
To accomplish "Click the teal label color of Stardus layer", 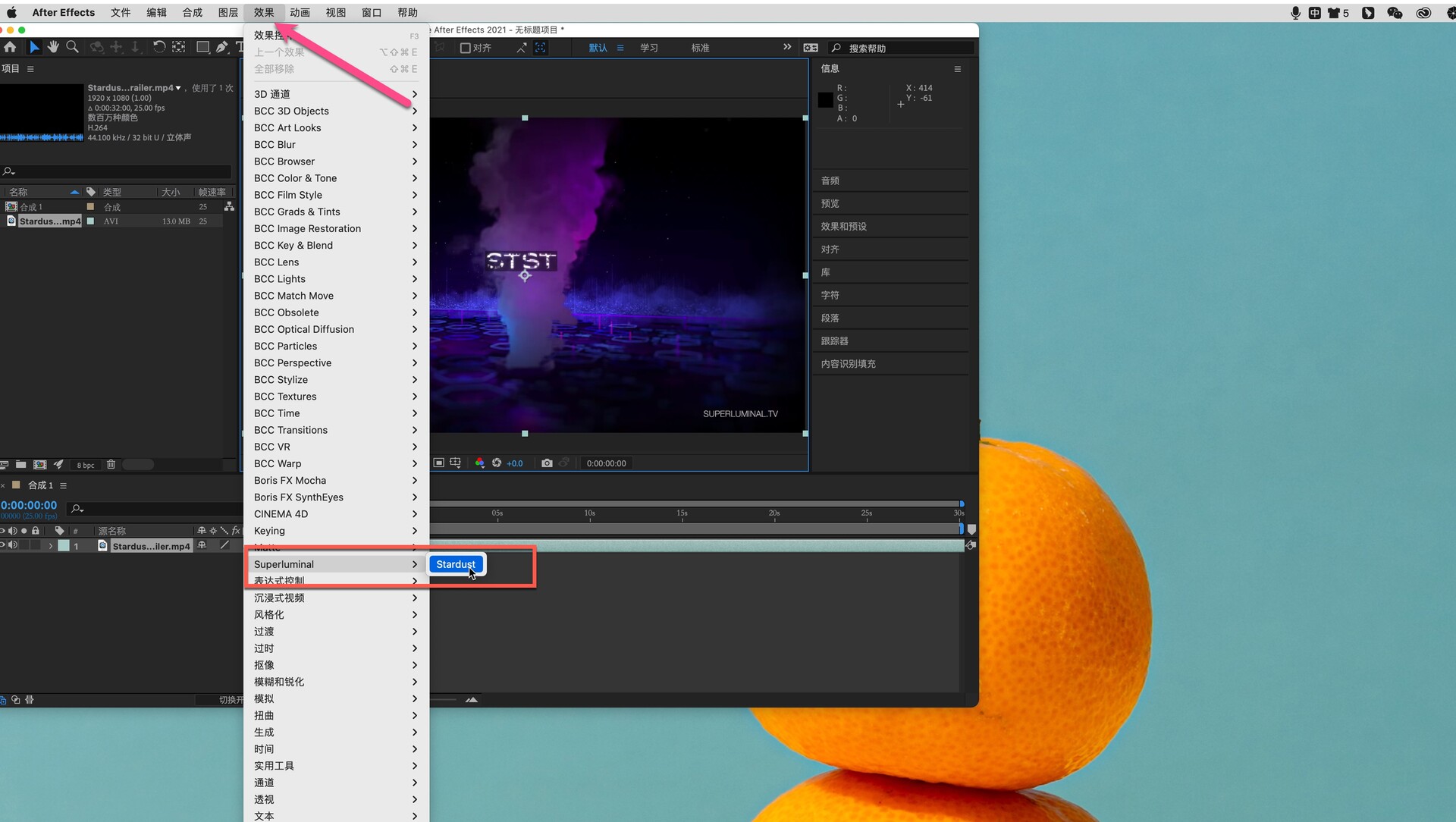I will 64,546.
